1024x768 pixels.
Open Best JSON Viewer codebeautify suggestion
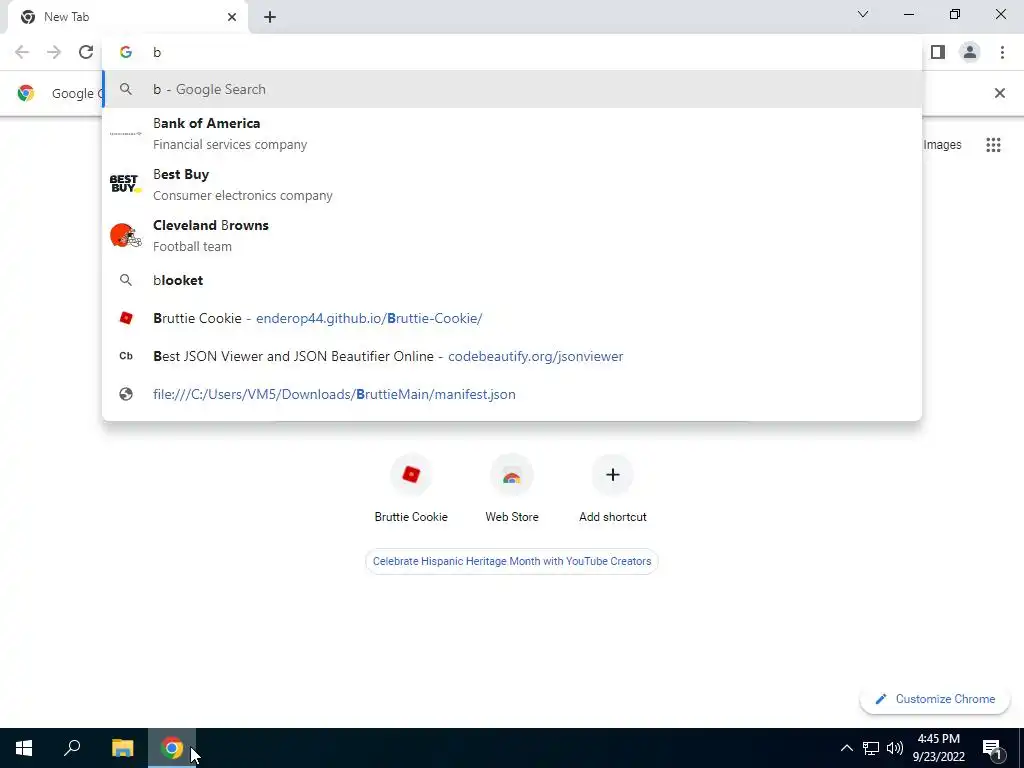click(513, 356)
